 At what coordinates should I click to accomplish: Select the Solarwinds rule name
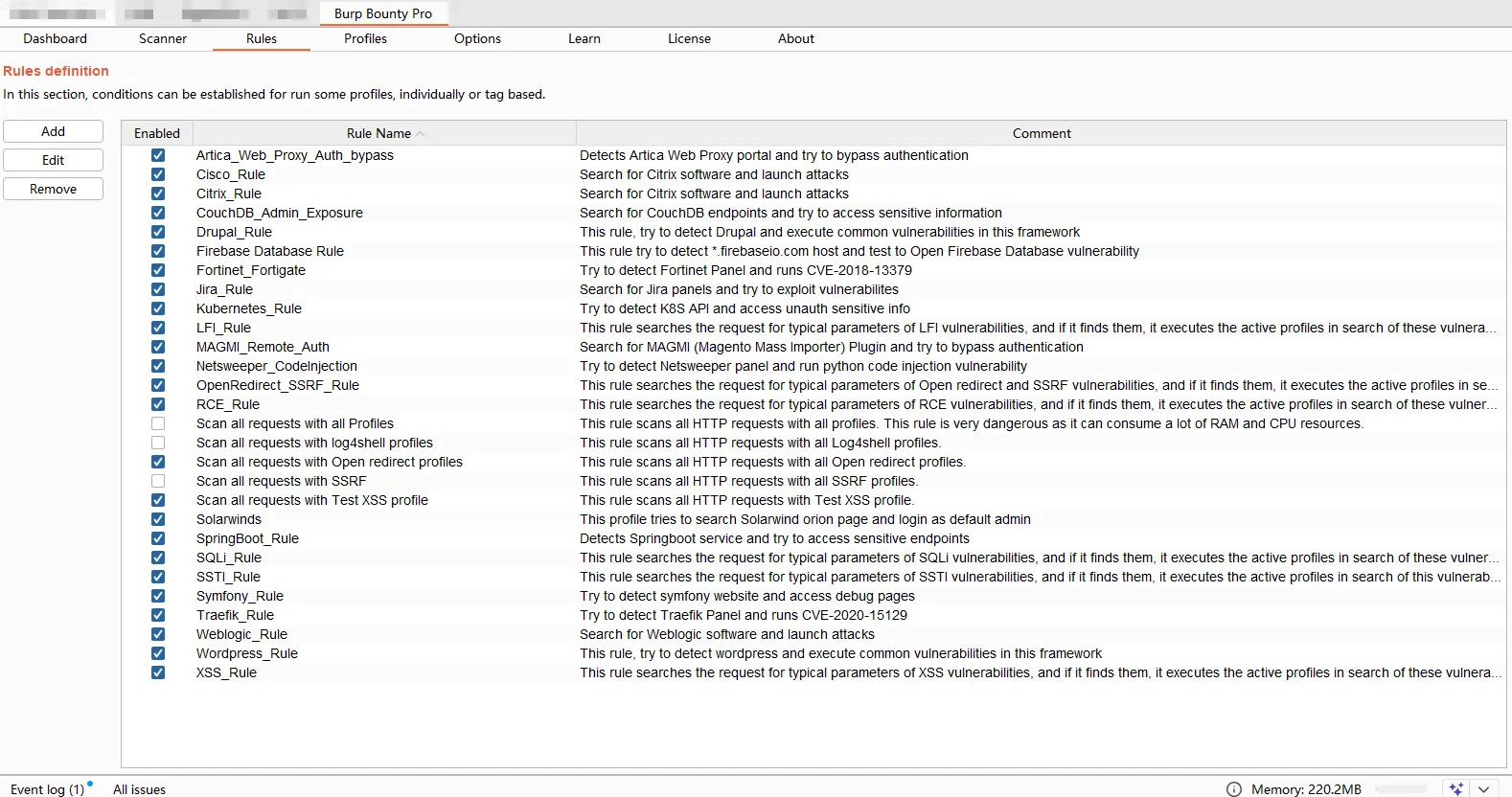point(229,519)
